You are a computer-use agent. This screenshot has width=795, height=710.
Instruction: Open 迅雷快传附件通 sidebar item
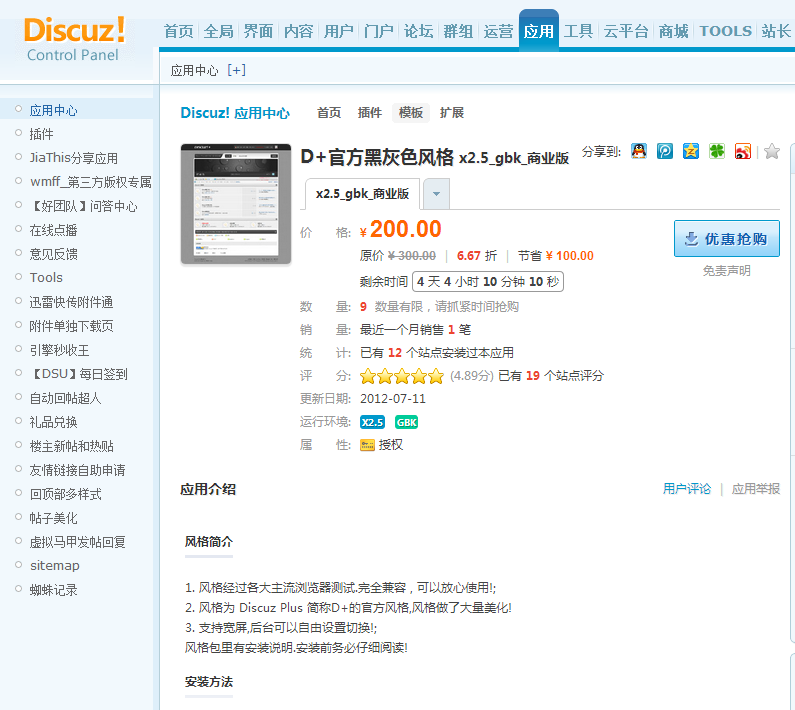tap(71, 302)
